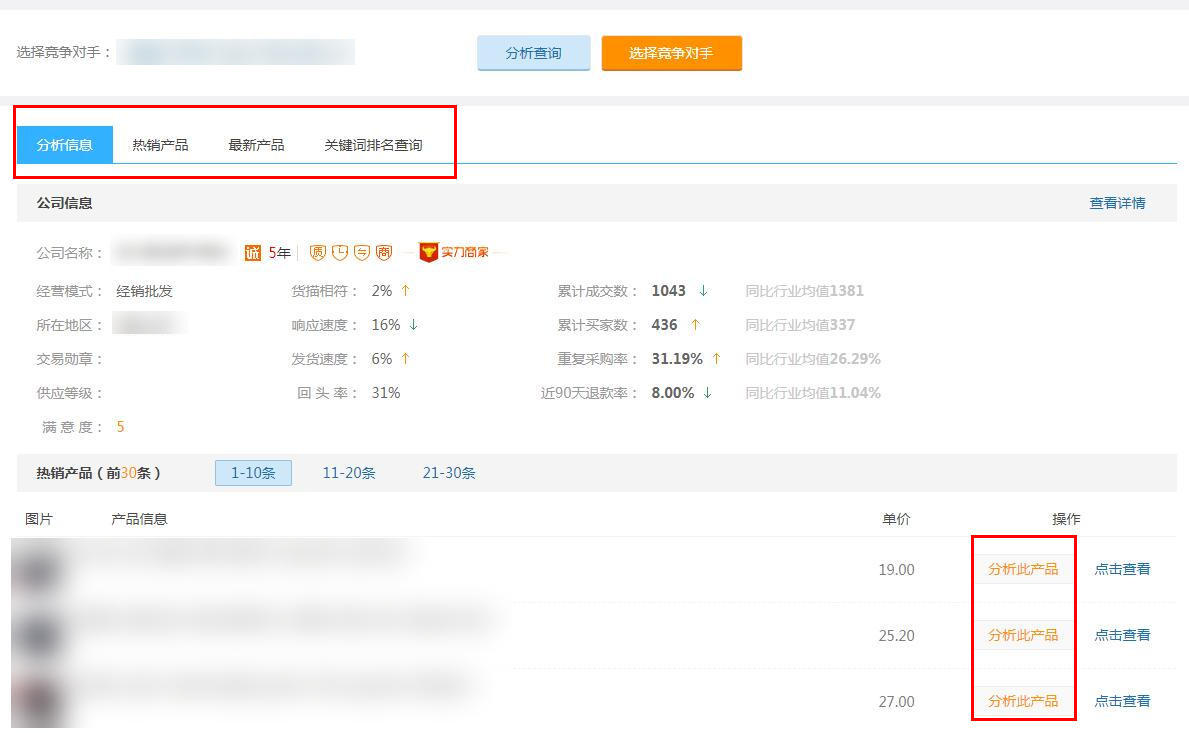Click the up arrow beside 重复采购率

coord(716,358)
